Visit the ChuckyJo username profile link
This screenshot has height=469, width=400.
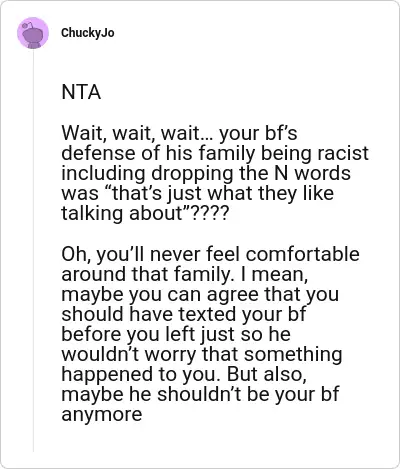pos(88,33)
